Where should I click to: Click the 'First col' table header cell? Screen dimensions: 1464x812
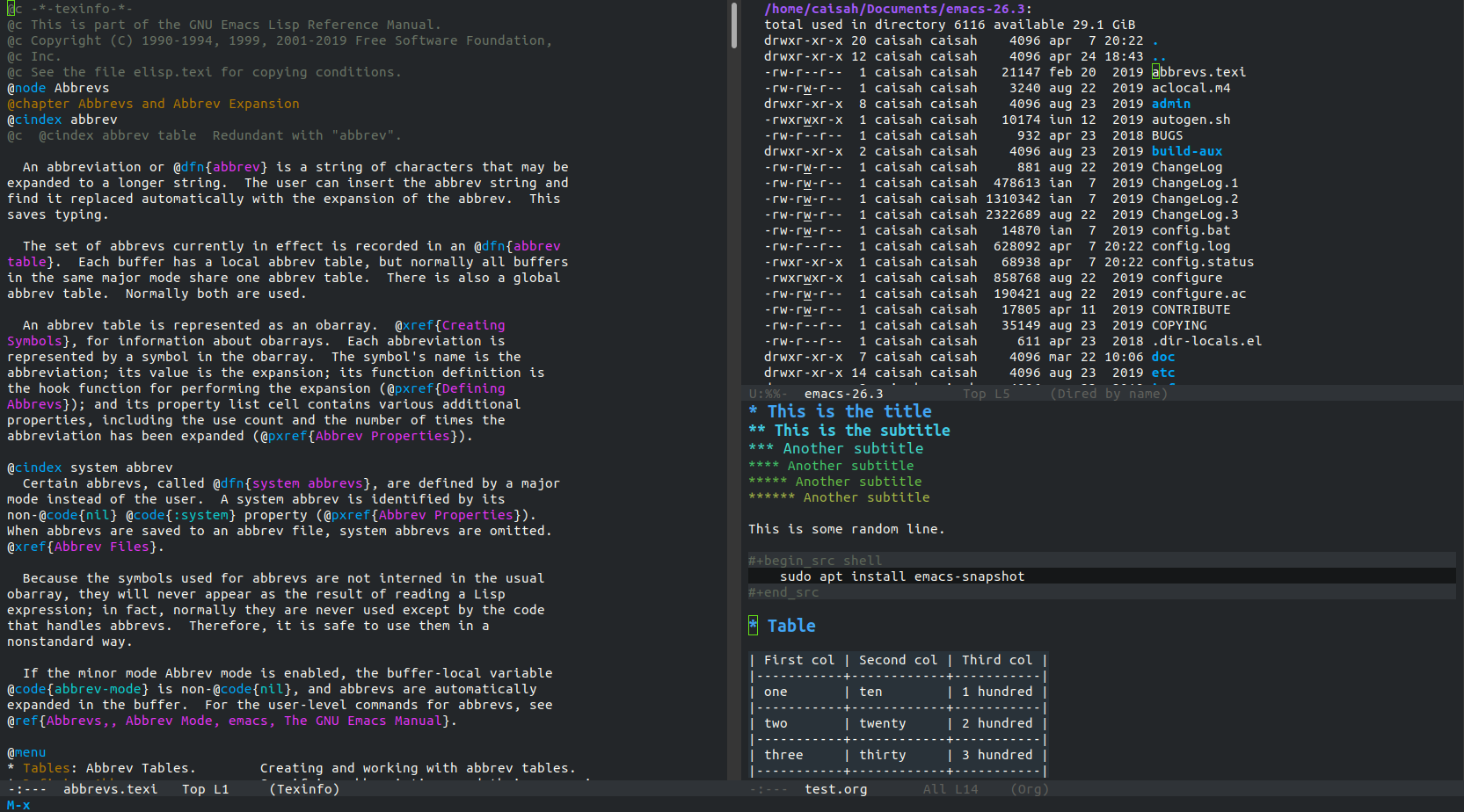coord(799,660)
